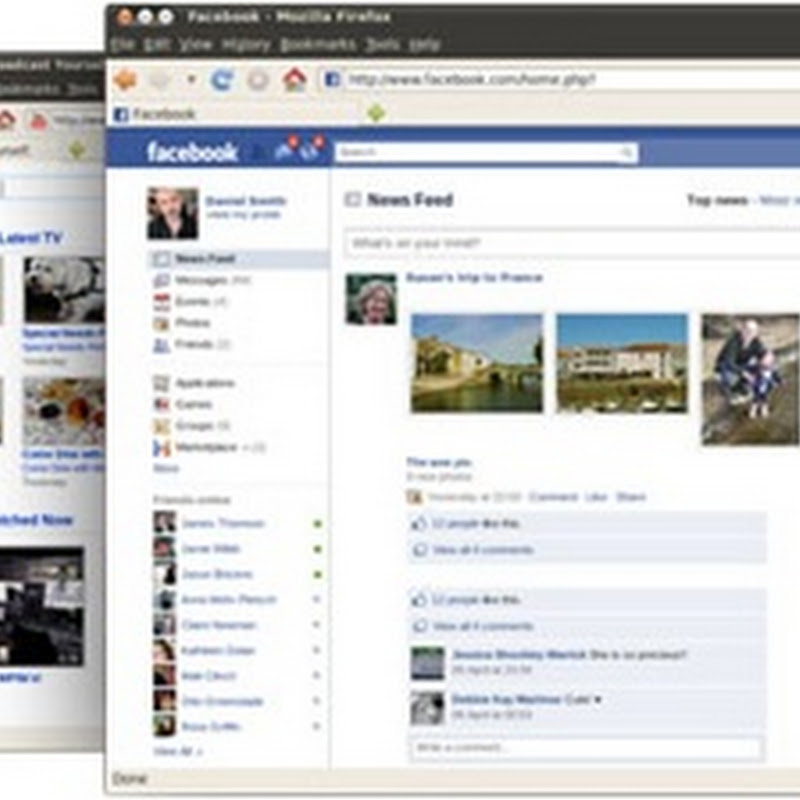Viewport: 800px width, 800px height.
Task: Click the green online dot of the first friend
Action: [317, 524]
